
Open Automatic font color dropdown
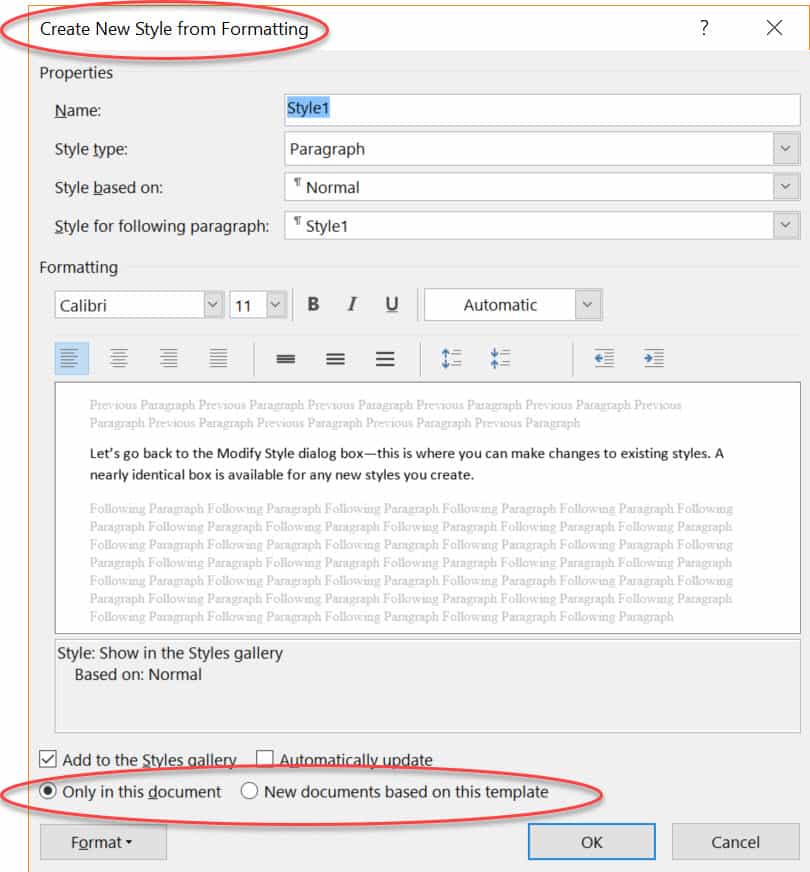pos(588,305)
